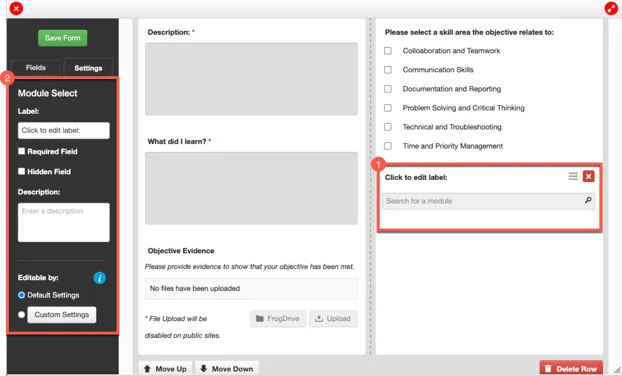
Task: Click Save Form button
Action: (63, 38)
